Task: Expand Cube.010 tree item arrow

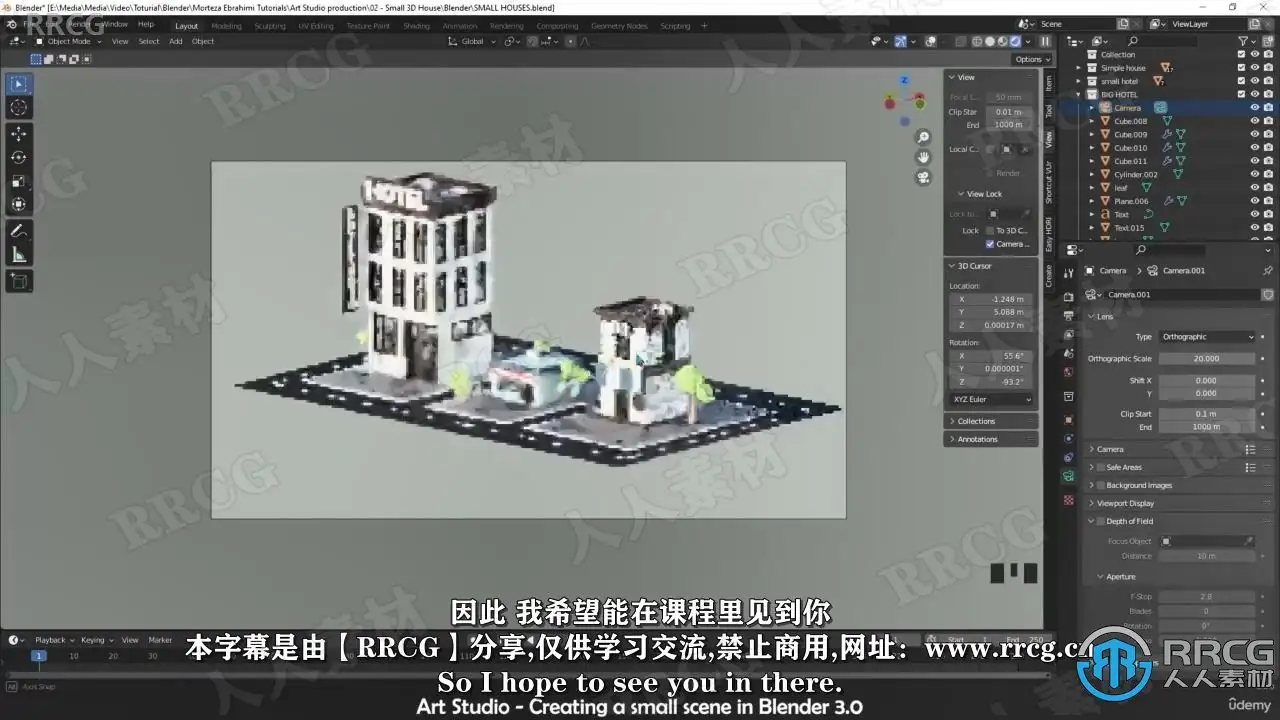Action: tap(1092, 147)
